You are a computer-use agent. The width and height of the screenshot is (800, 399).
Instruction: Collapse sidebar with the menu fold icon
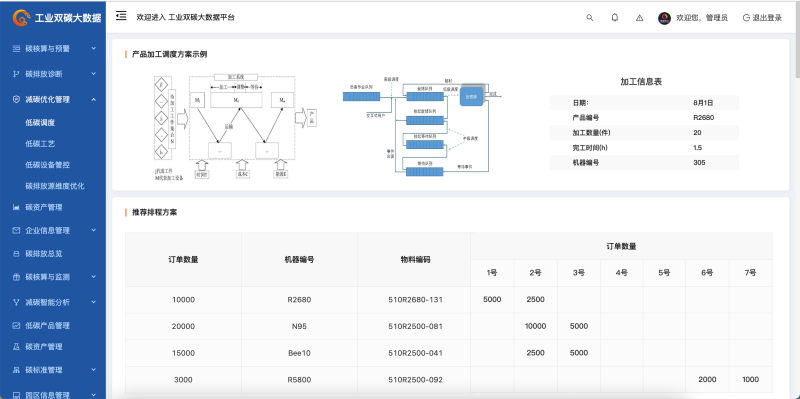pos(121,16)
